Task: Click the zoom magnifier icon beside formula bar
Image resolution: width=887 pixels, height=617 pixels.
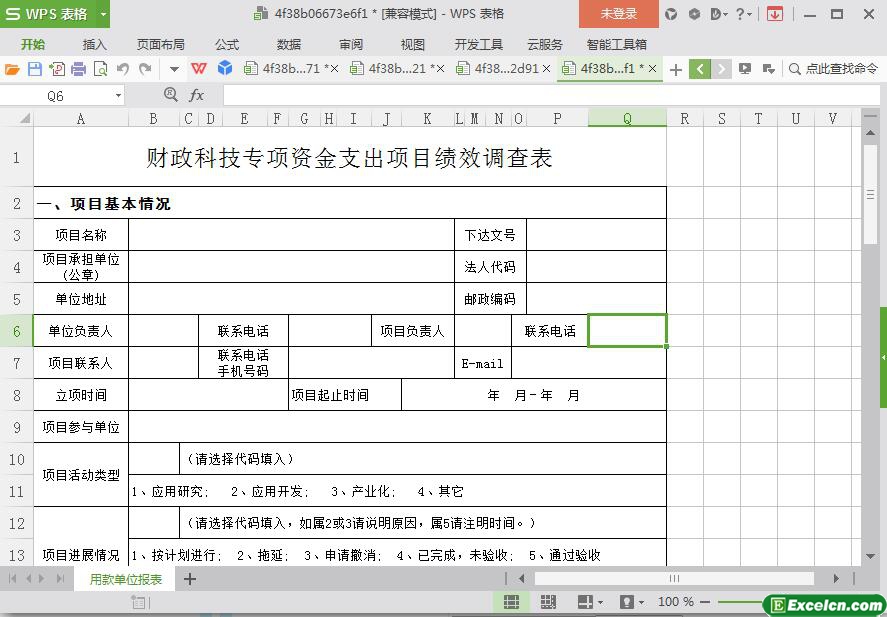Action: coord(171,95)
